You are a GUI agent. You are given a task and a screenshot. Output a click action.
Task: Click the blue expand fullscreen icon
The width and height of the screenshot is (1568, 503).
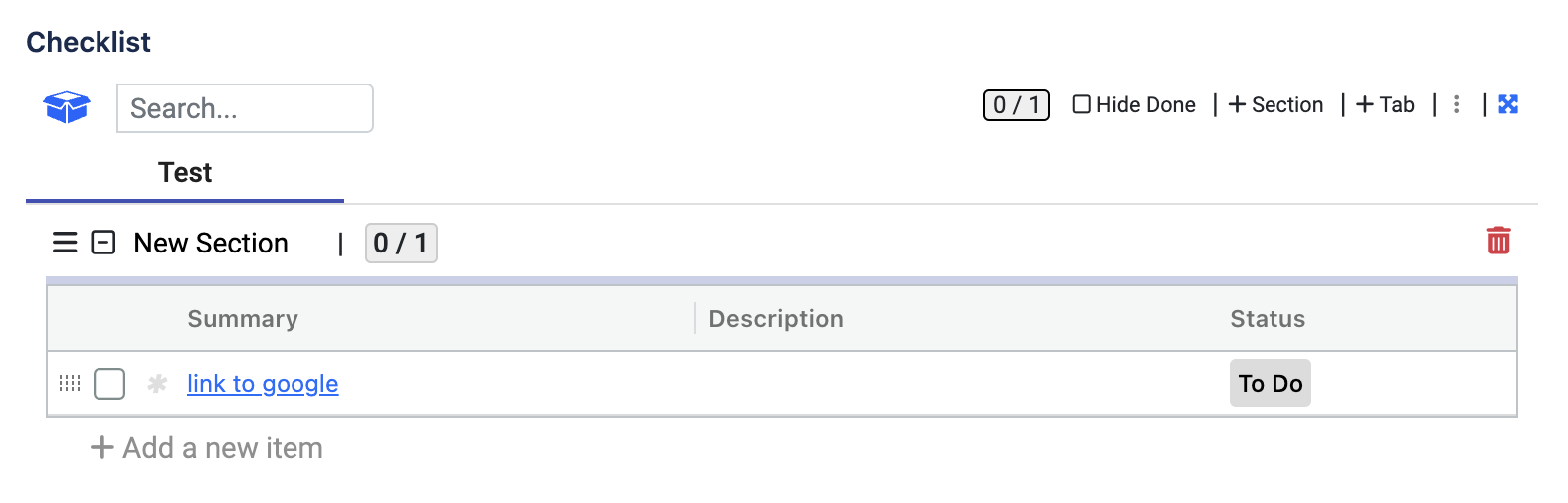[1508, 104]
